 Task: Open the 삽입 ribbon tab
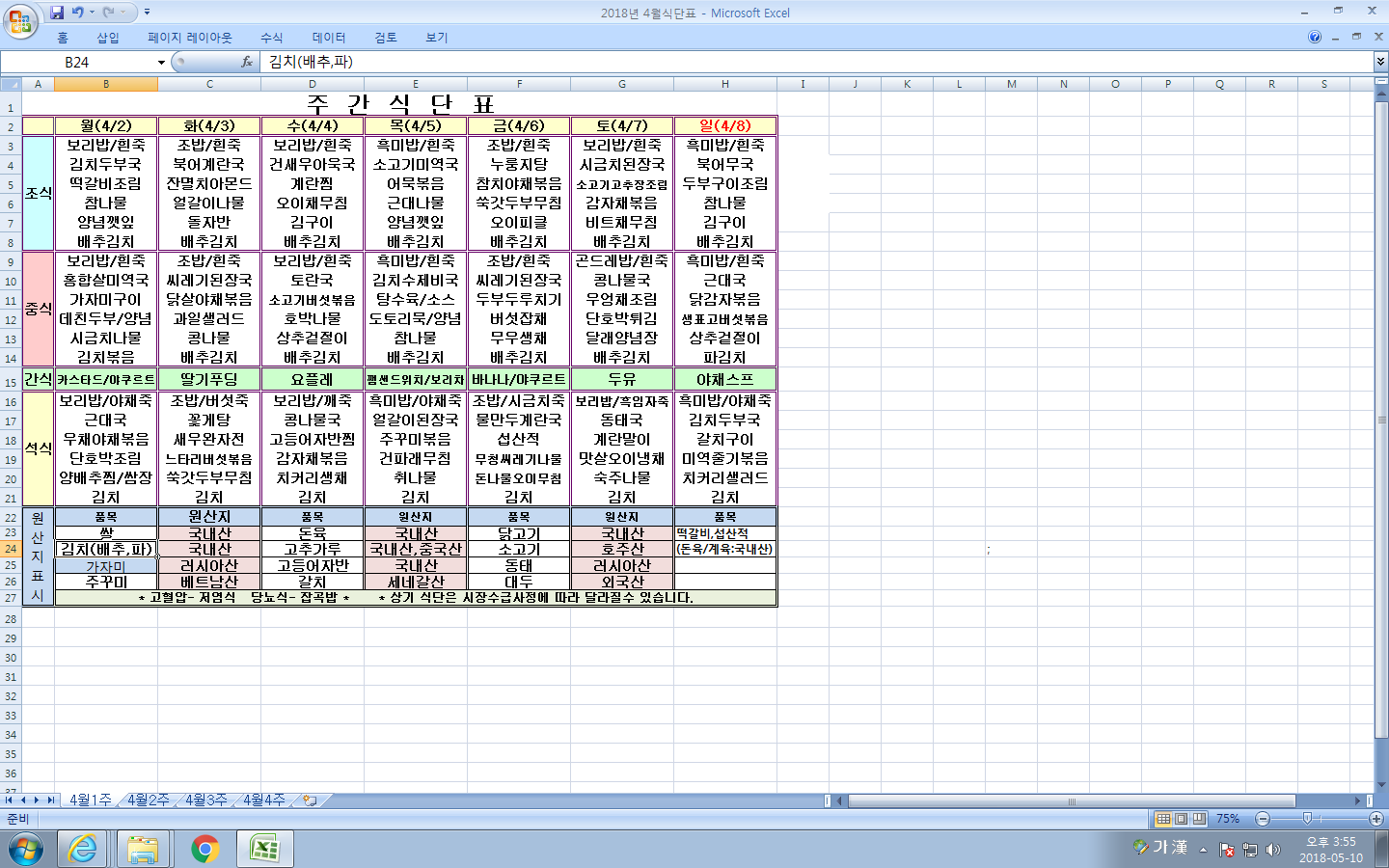coord(107,38)
